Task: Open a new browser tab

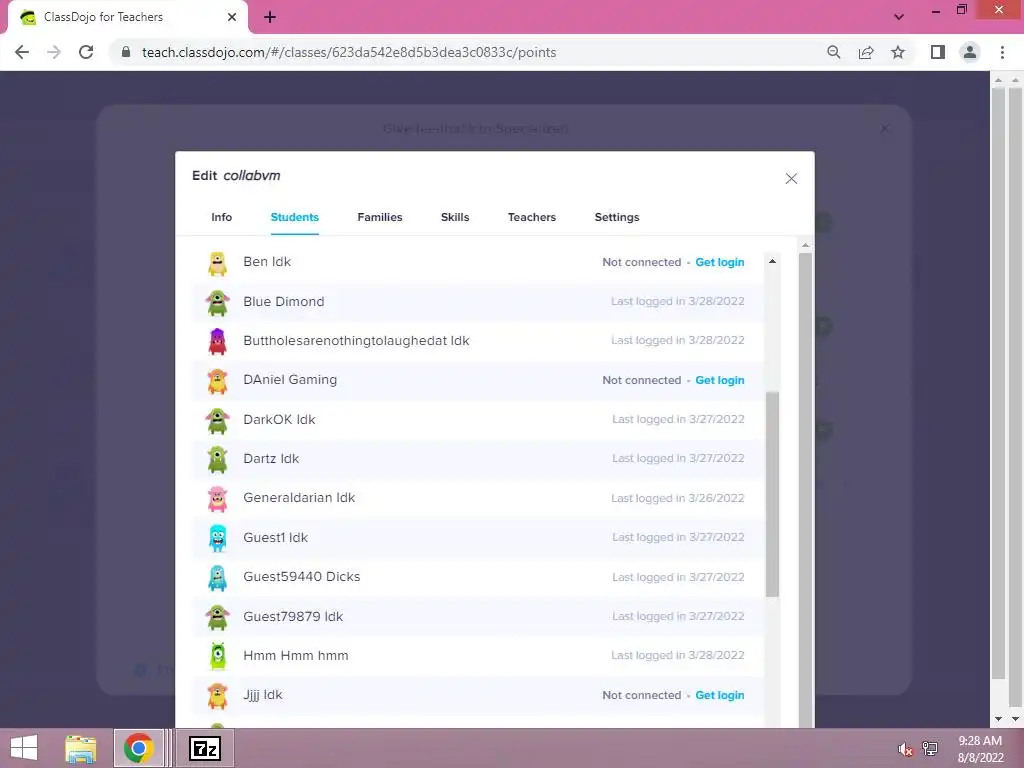Action: [x=270, y=17]
